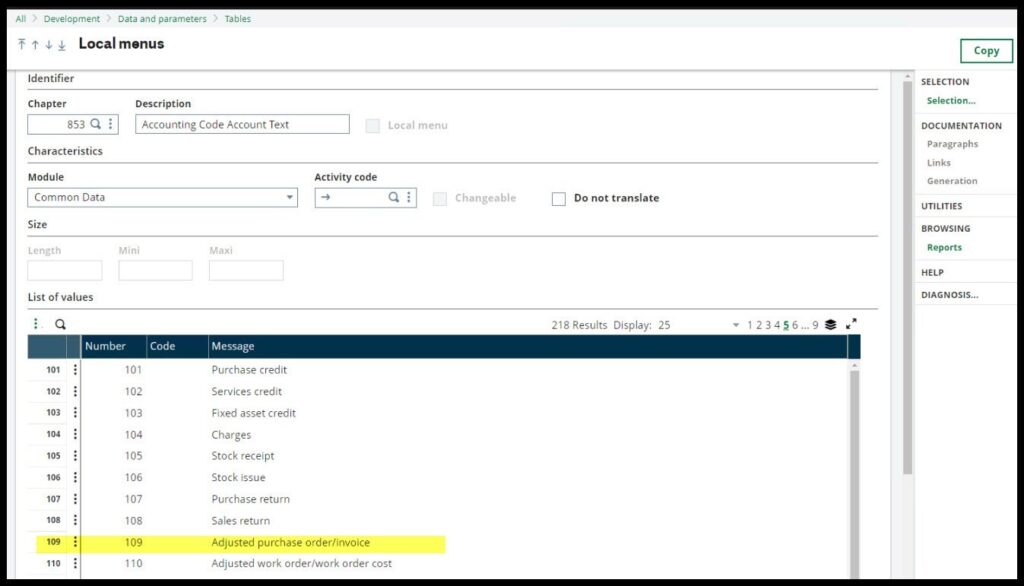This screenshot has height=586, width=1024.
Task: Expand the values grid to full screen
Action: [851, 325]
